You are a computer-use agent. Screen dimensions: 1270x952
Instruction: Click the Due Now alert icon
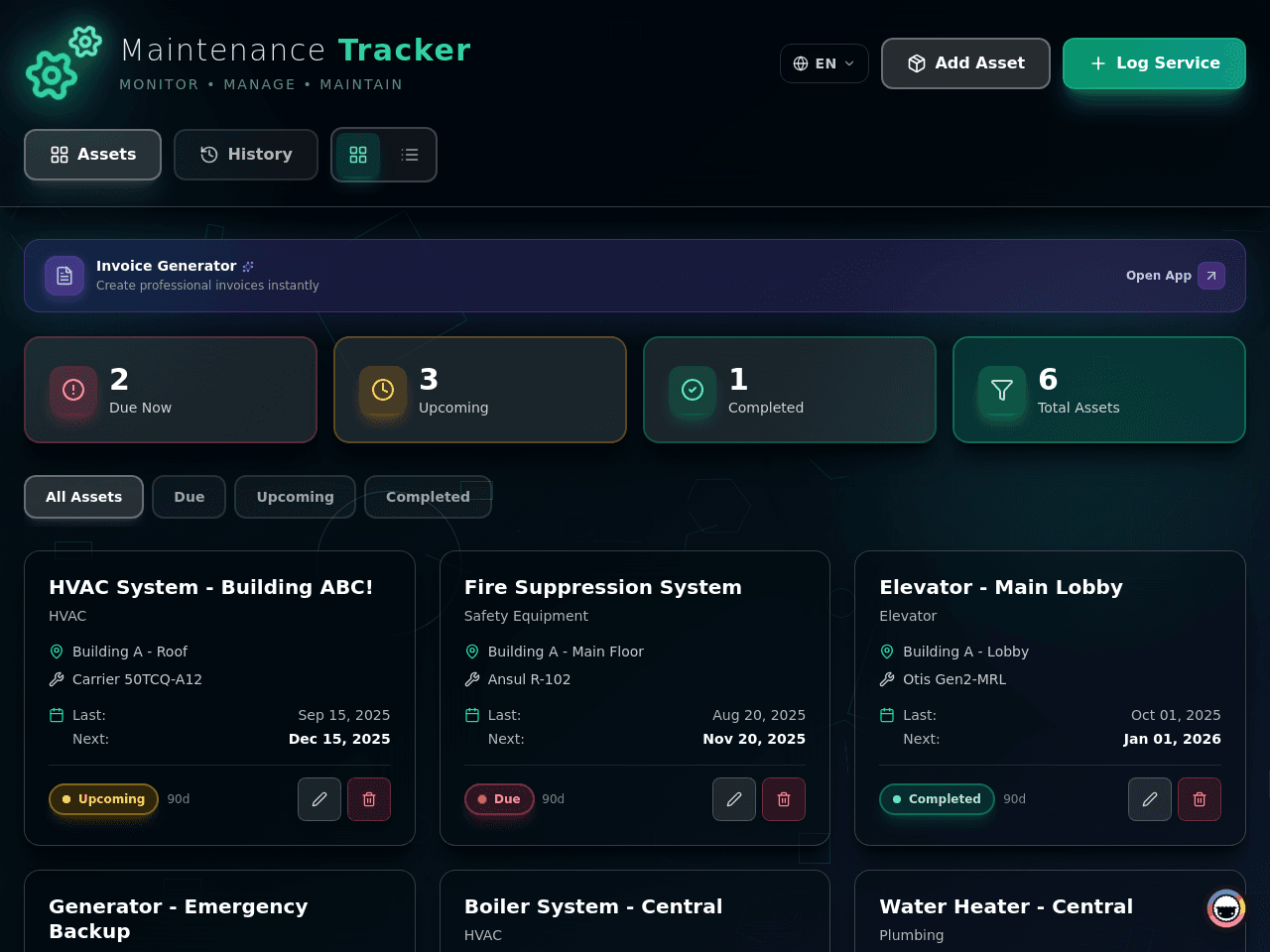tap(73, 391)
